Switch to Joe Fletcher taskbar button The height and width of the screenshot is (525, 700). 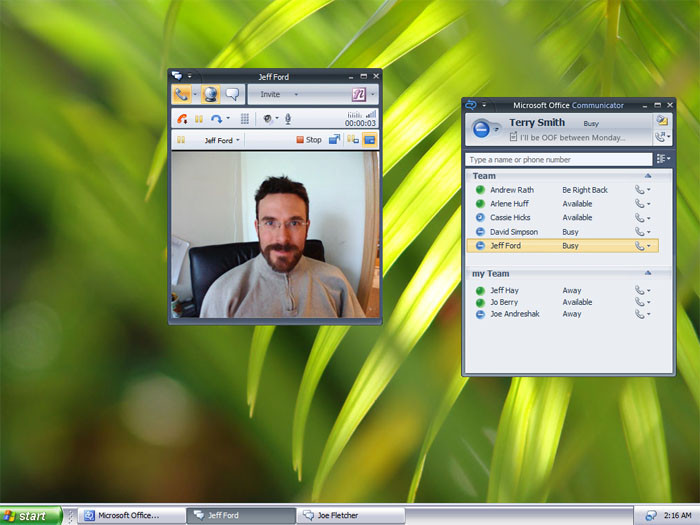click(x=351, y=516)
